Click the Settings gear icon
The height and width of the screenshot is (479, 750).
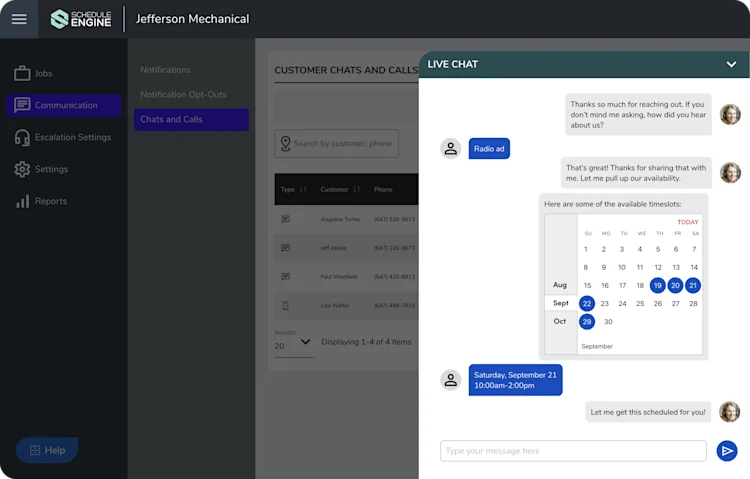pos(22,169)
